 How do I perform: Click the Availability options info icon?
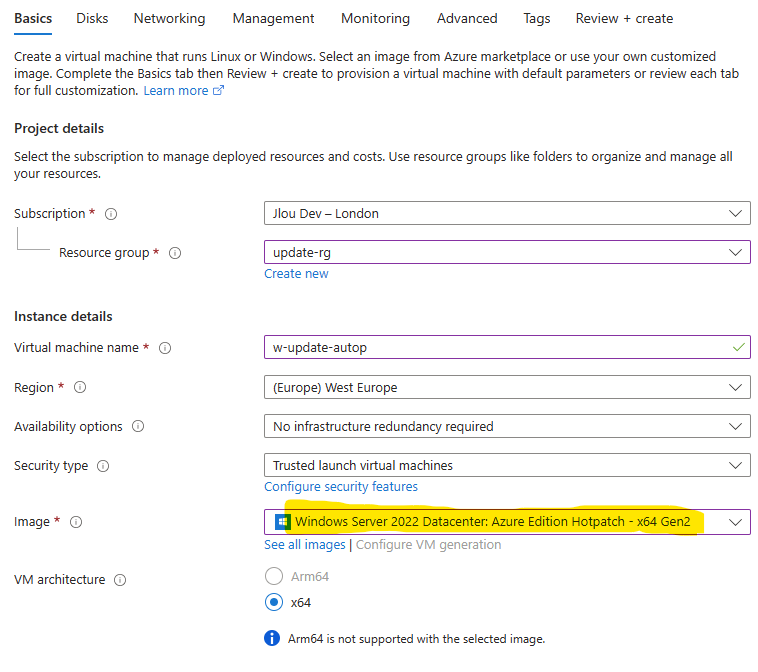138,426
